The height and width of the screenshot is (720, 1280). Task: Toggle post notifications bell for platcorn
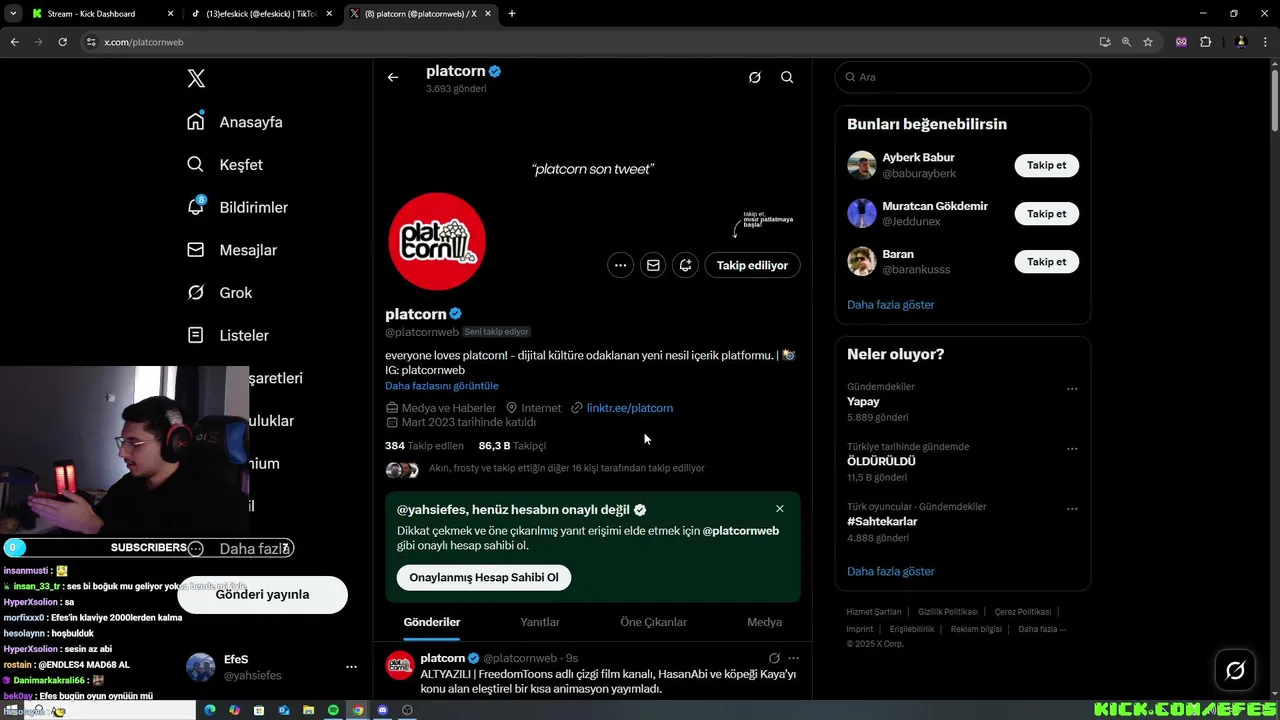point(685,265)
